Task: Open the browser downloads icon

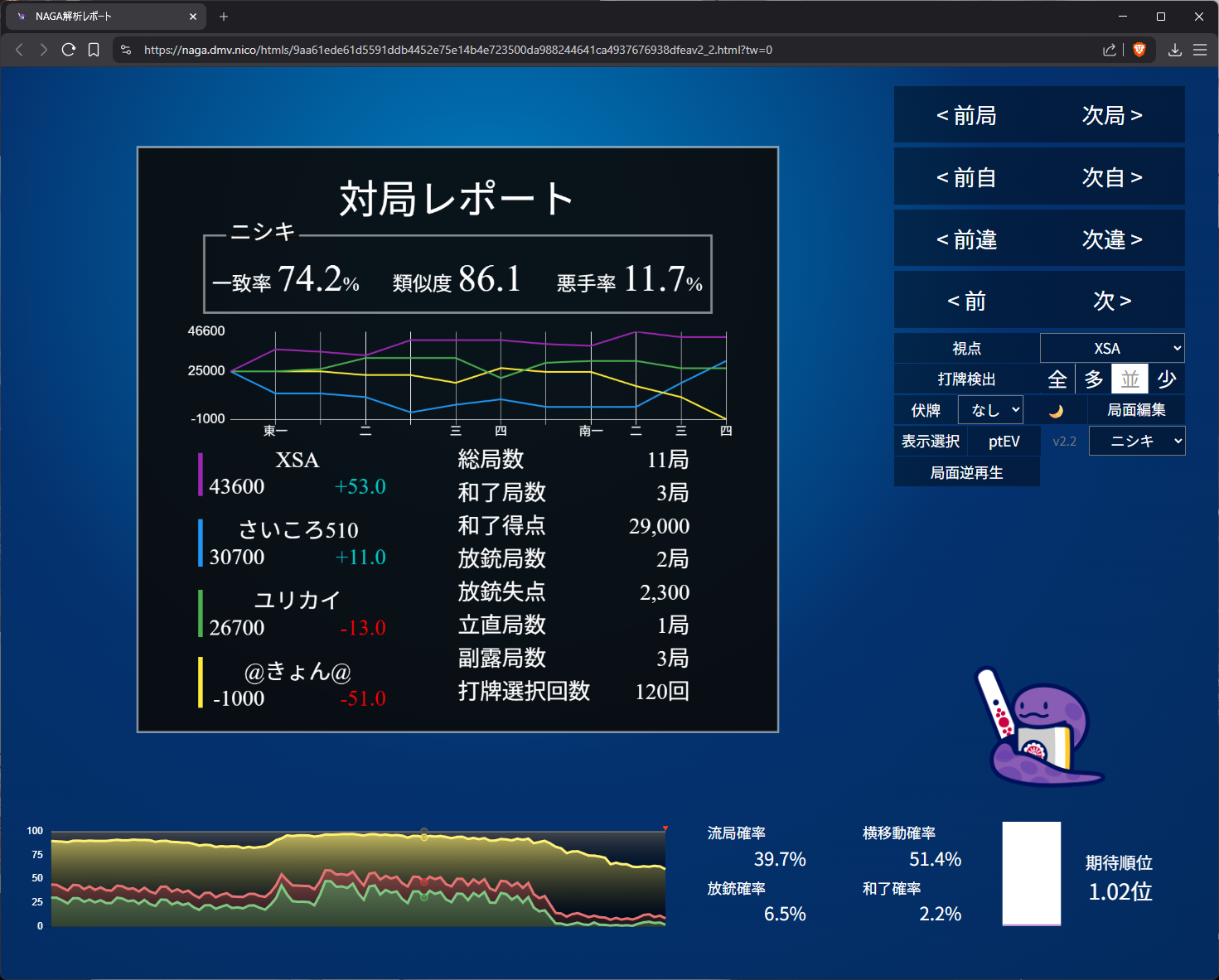Action: point(1174,50)
